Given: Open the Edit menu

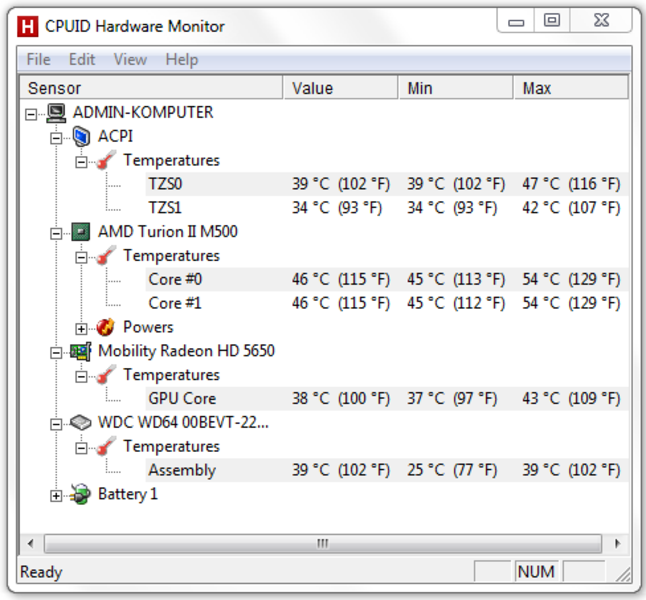Looking at the screenshot, I should click(x=82, y=60).
